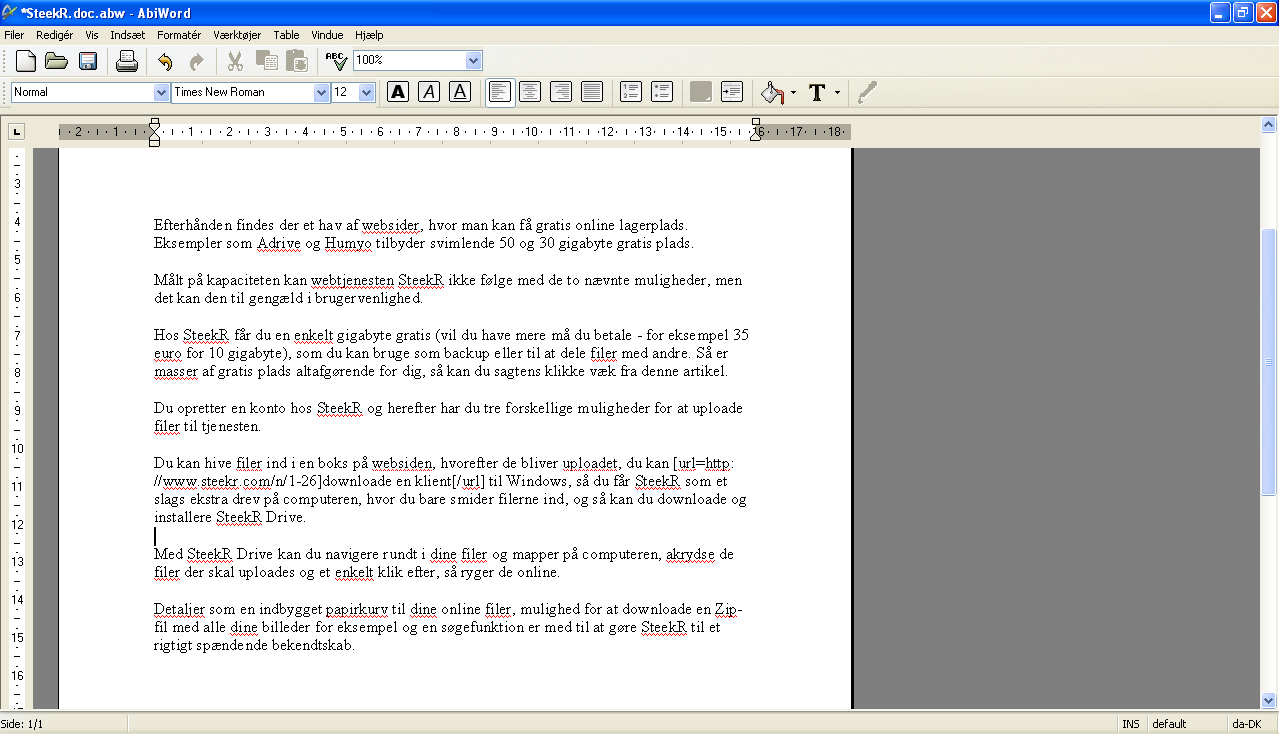Screen dimensions: 1279x734
Task: Insert a bulleted list
Action: [661, 92]
